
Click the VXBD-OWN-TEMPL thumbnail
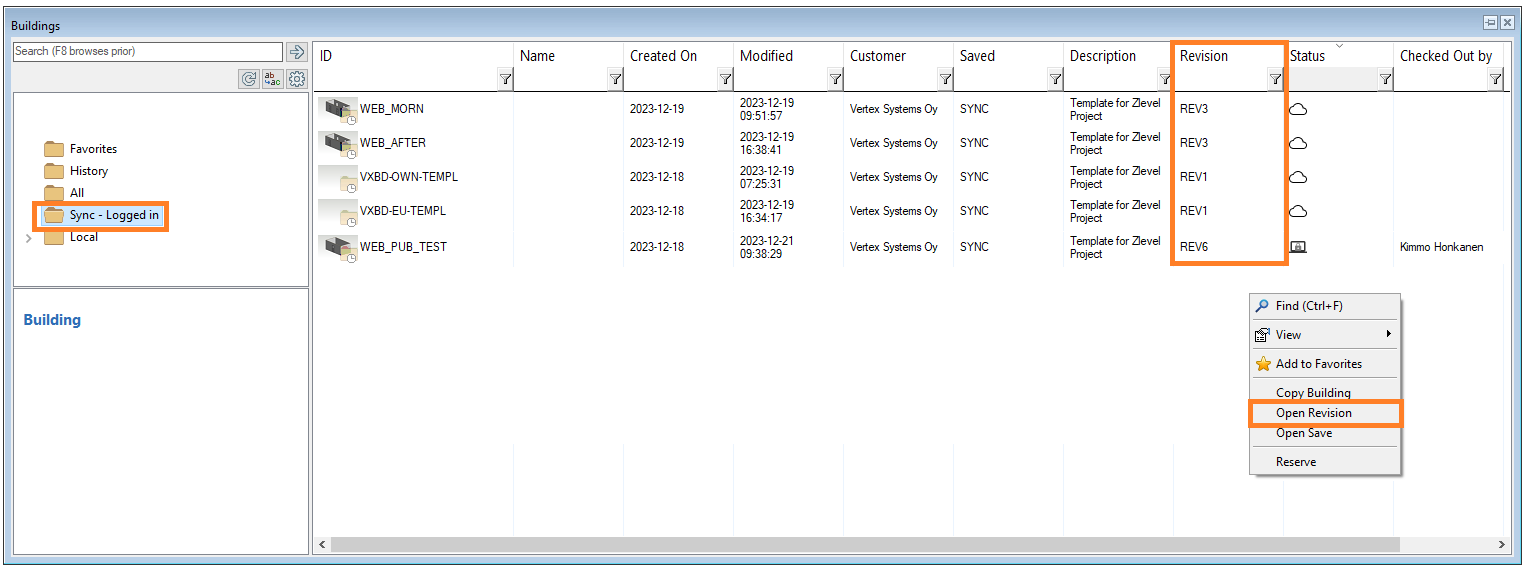click(338, 177)
